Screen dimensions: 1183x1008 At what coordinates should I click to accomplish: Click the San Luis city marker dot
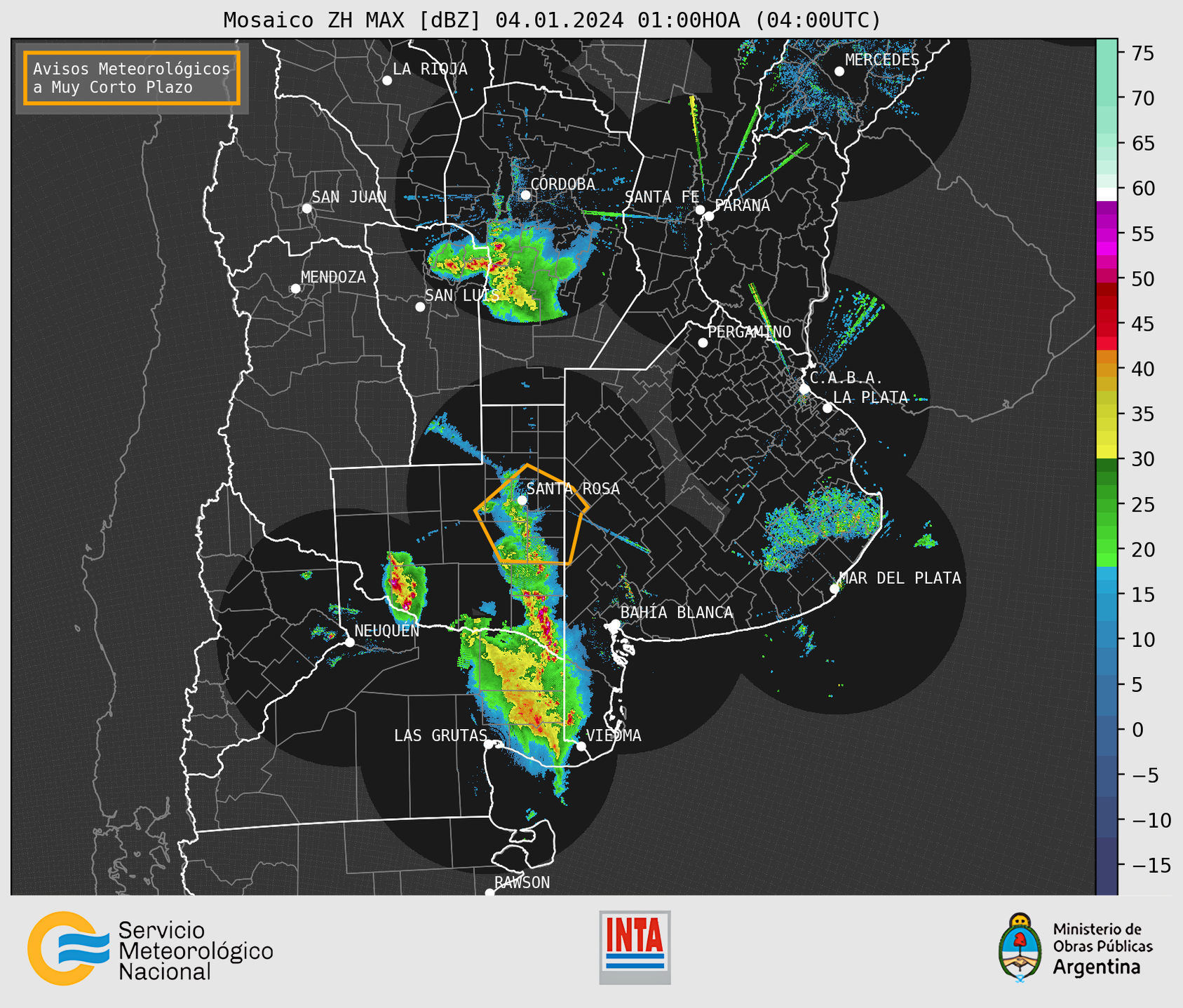[x=420, y=307]
